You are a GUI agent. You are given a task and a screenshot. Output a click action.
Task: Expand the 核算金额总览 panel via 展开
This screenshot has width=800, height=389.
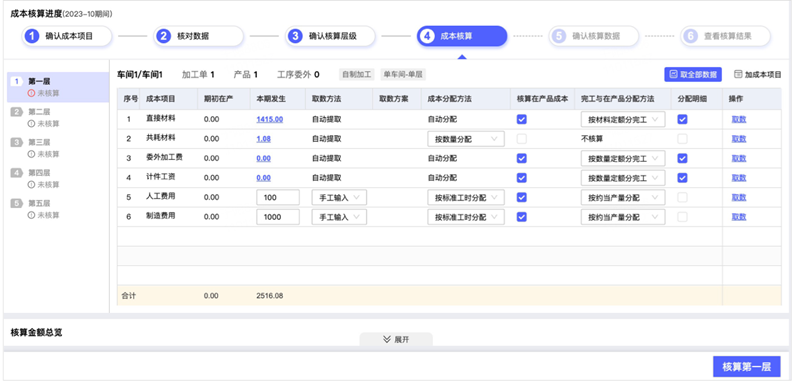click(396, 339)
